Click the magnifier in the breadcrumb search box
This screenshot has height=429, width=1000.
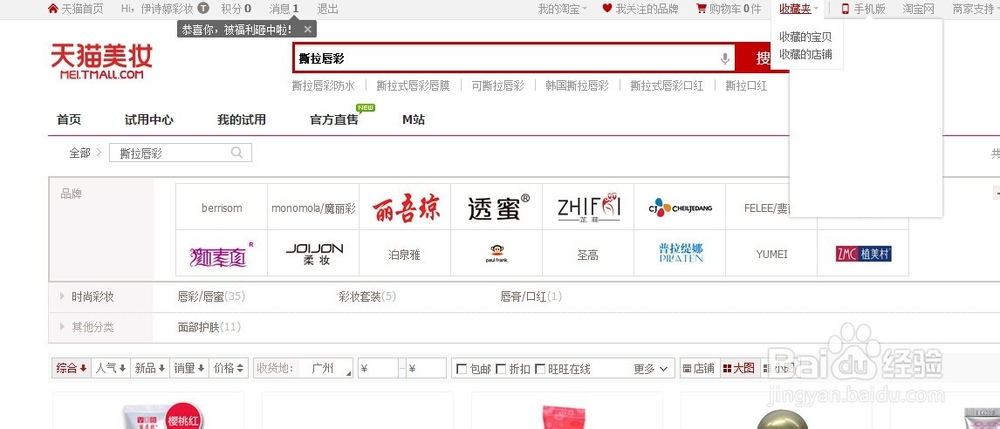(237, 152)
